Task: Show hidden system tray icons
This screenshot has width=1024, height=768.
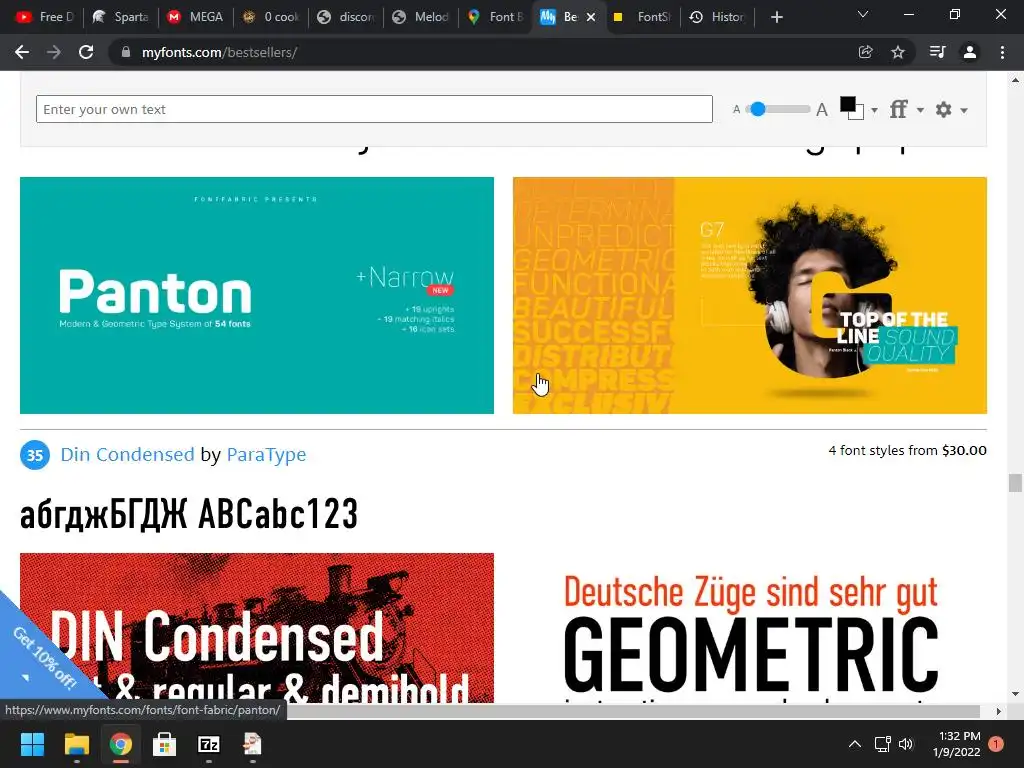Action: [x=854, y=744]
